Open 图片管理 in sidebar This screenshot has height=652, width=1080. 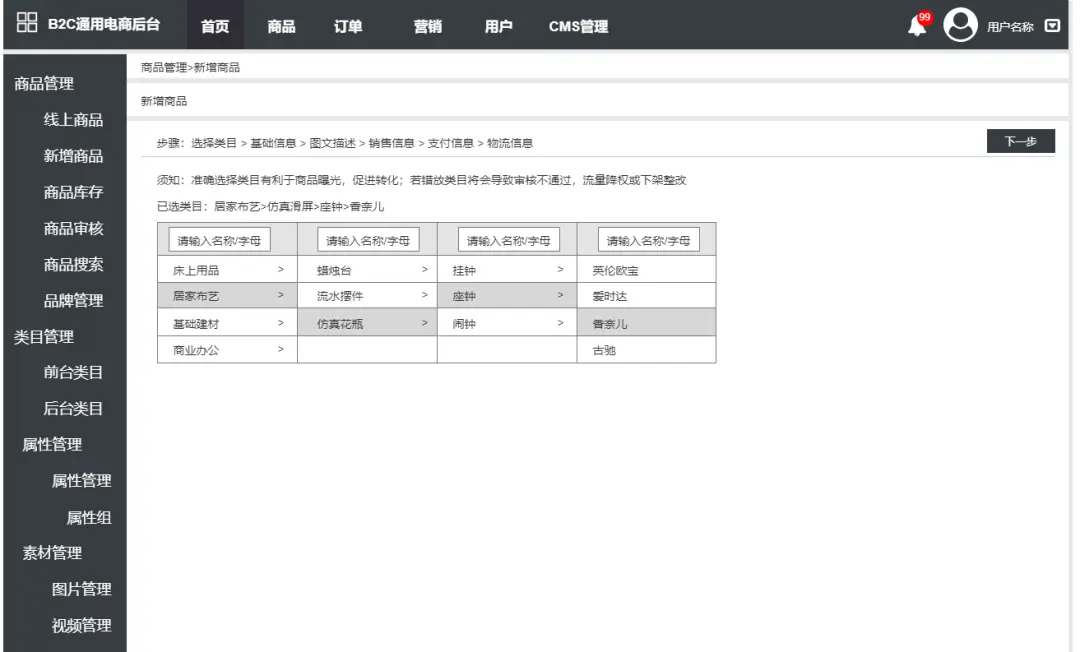click(x=81, y=589)
